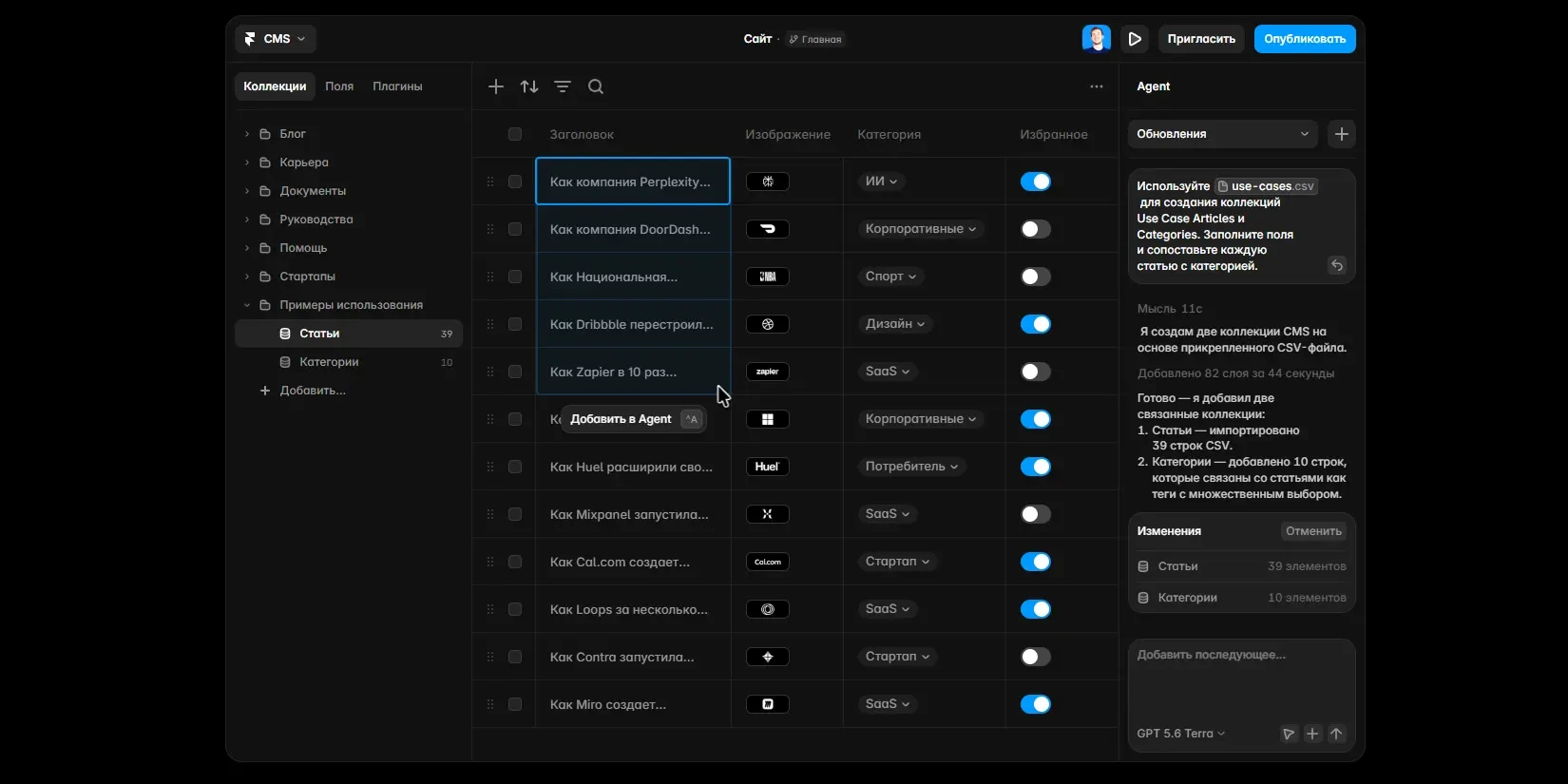1568x784 pixels.
Task: Start a new Agent chat with the plus icon
Action: click(x=1342, y=134)
